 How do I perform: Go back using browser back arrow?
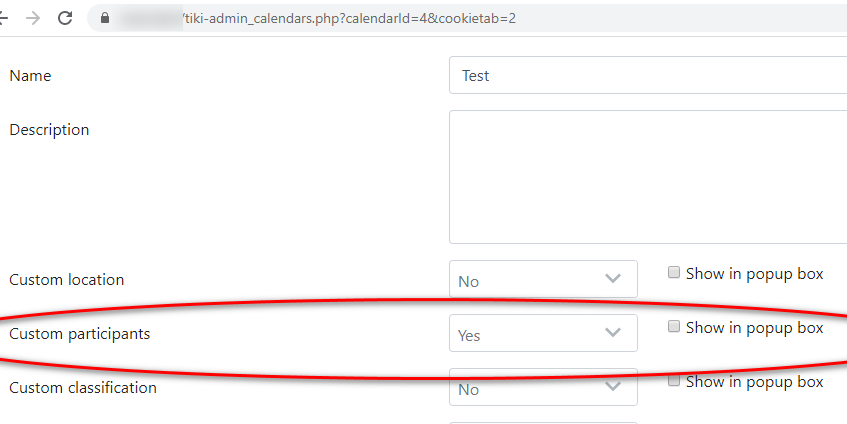tap(3, 18)
